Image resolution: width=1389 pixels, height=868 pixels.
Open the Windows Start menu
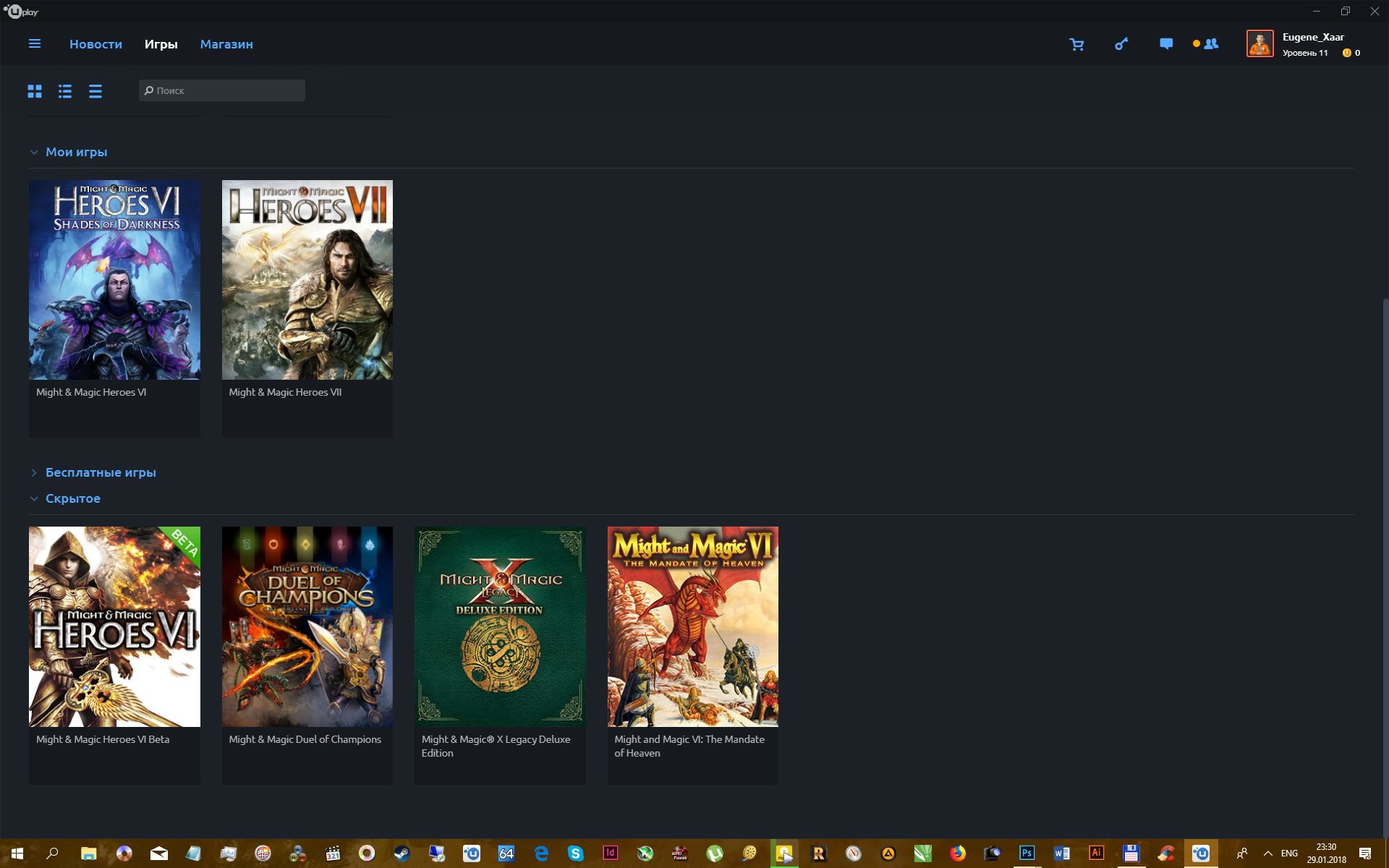tap(17, 854)
